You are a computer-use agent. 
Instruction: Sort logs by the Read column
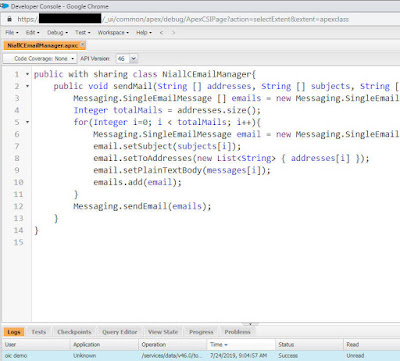[372, 345]
